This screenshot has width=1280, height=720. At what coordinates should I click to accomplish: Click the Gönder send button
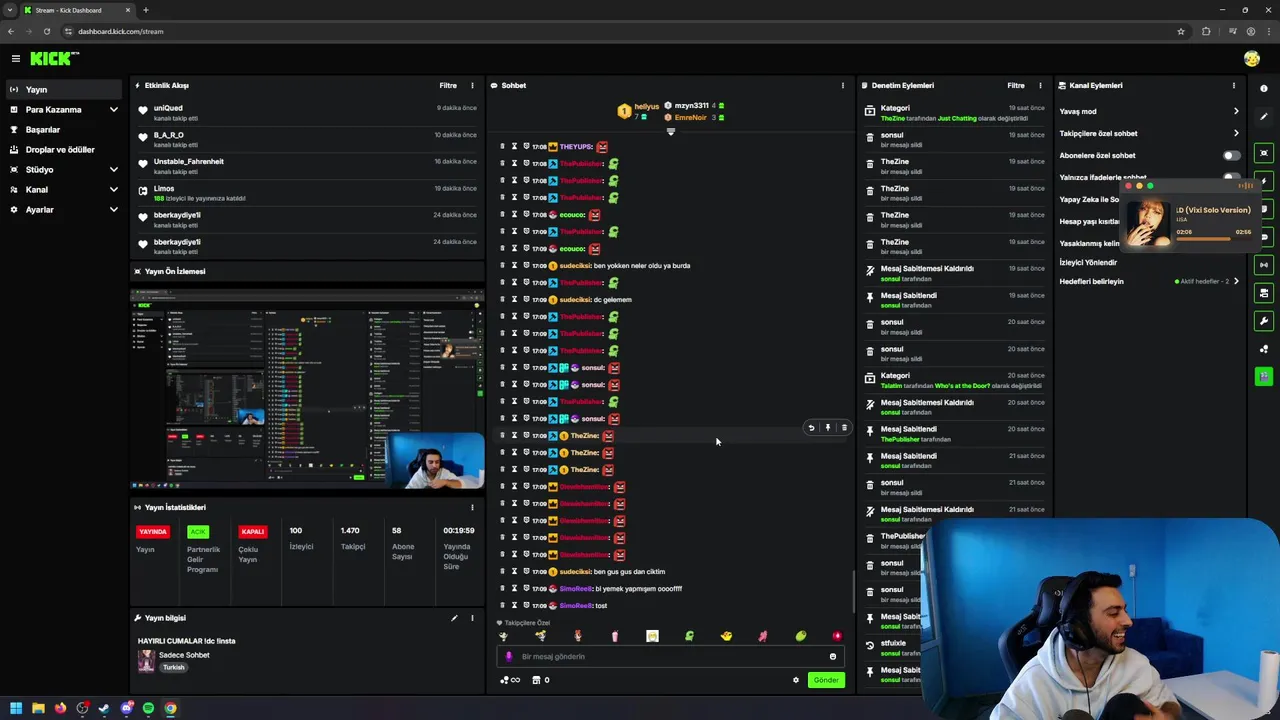pos(826,680)
